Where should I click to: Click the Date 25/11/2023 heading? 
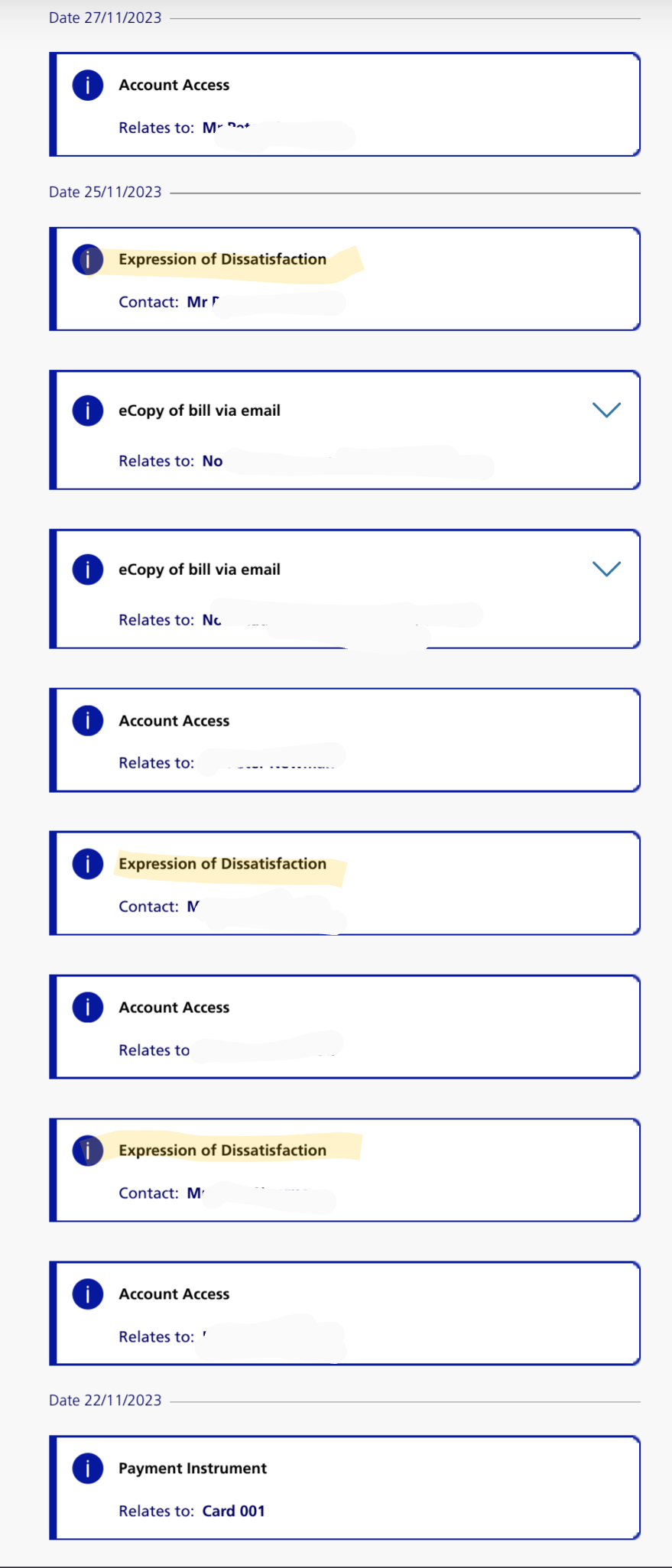pyautogui.click(x=105, y=192)
